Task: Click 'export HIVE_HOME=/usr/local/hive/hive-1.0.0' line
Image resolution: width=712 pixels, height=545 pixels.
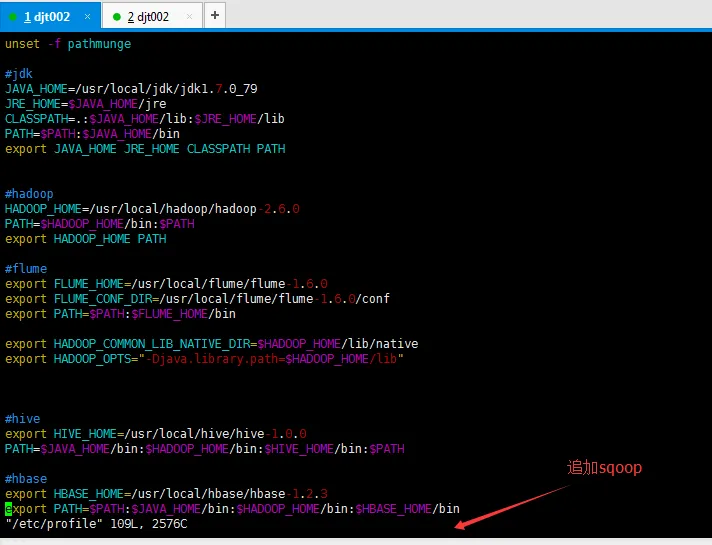Action: (x=156, y=433)
